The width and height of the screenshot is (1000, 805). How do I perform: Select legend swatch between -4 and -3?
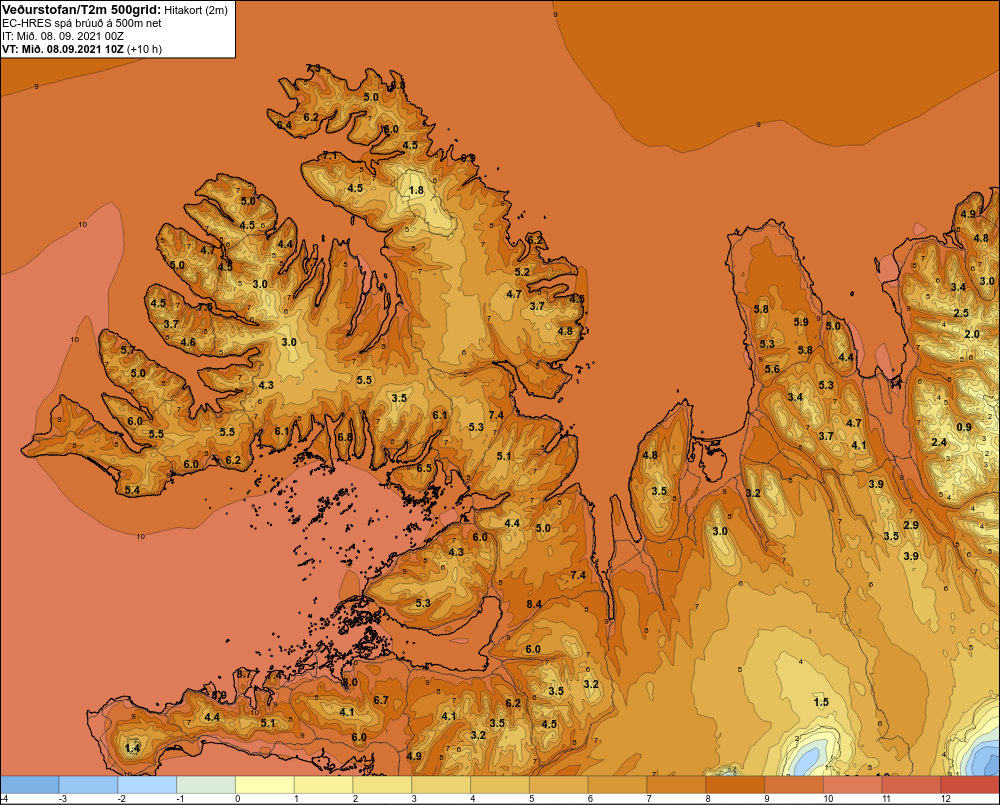point(29,784)
